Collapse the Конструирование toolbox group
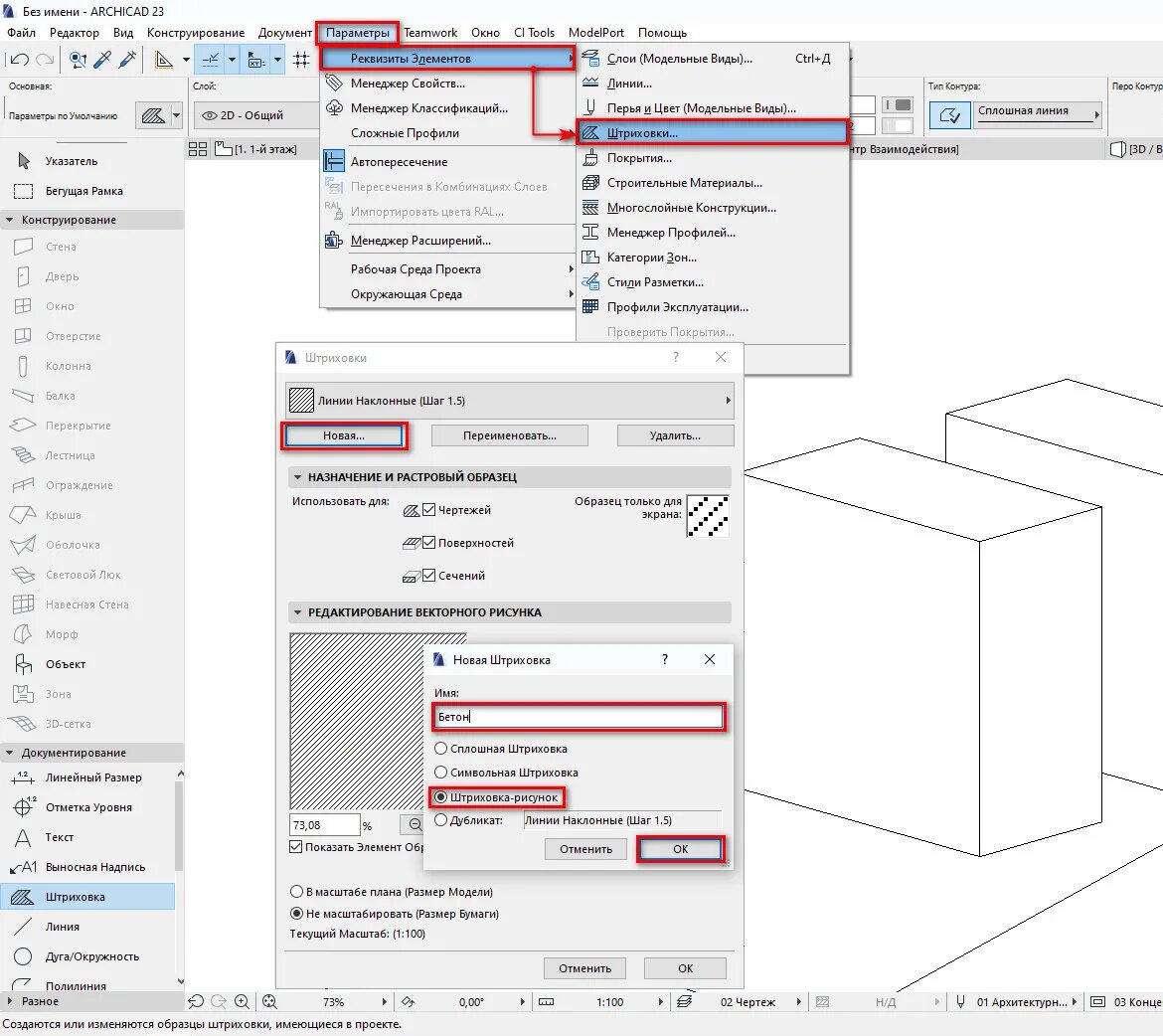 coord(10,220)
